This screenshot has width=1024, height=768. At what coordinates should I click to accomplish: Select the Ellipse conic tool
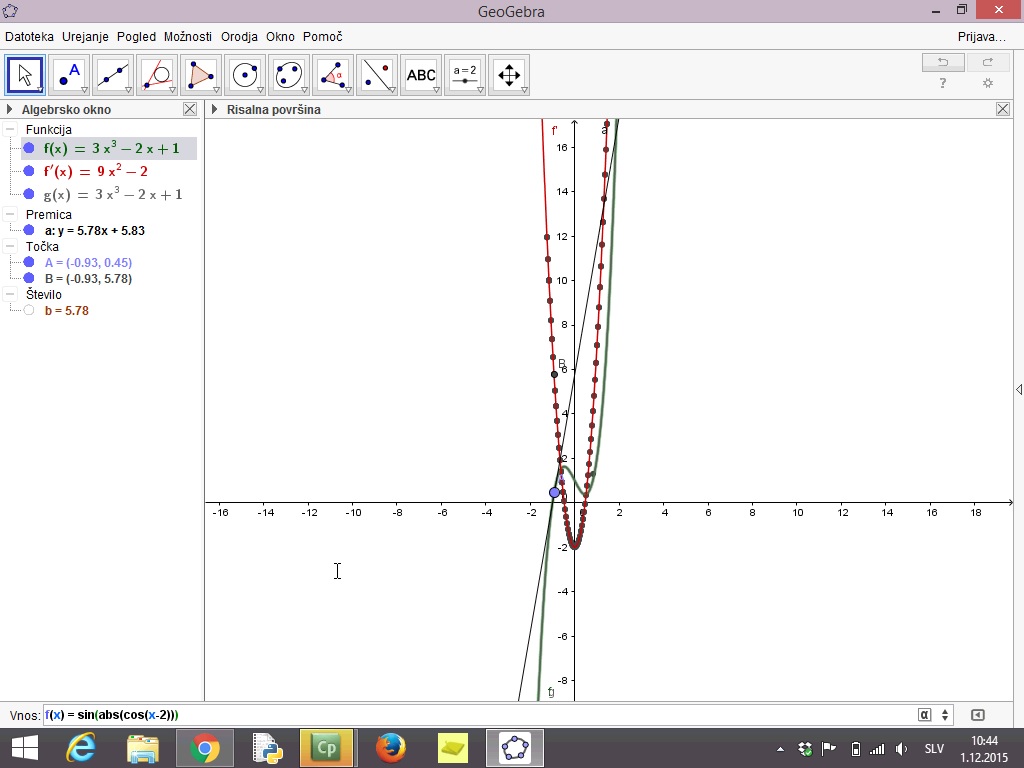(x=289, y=75)
